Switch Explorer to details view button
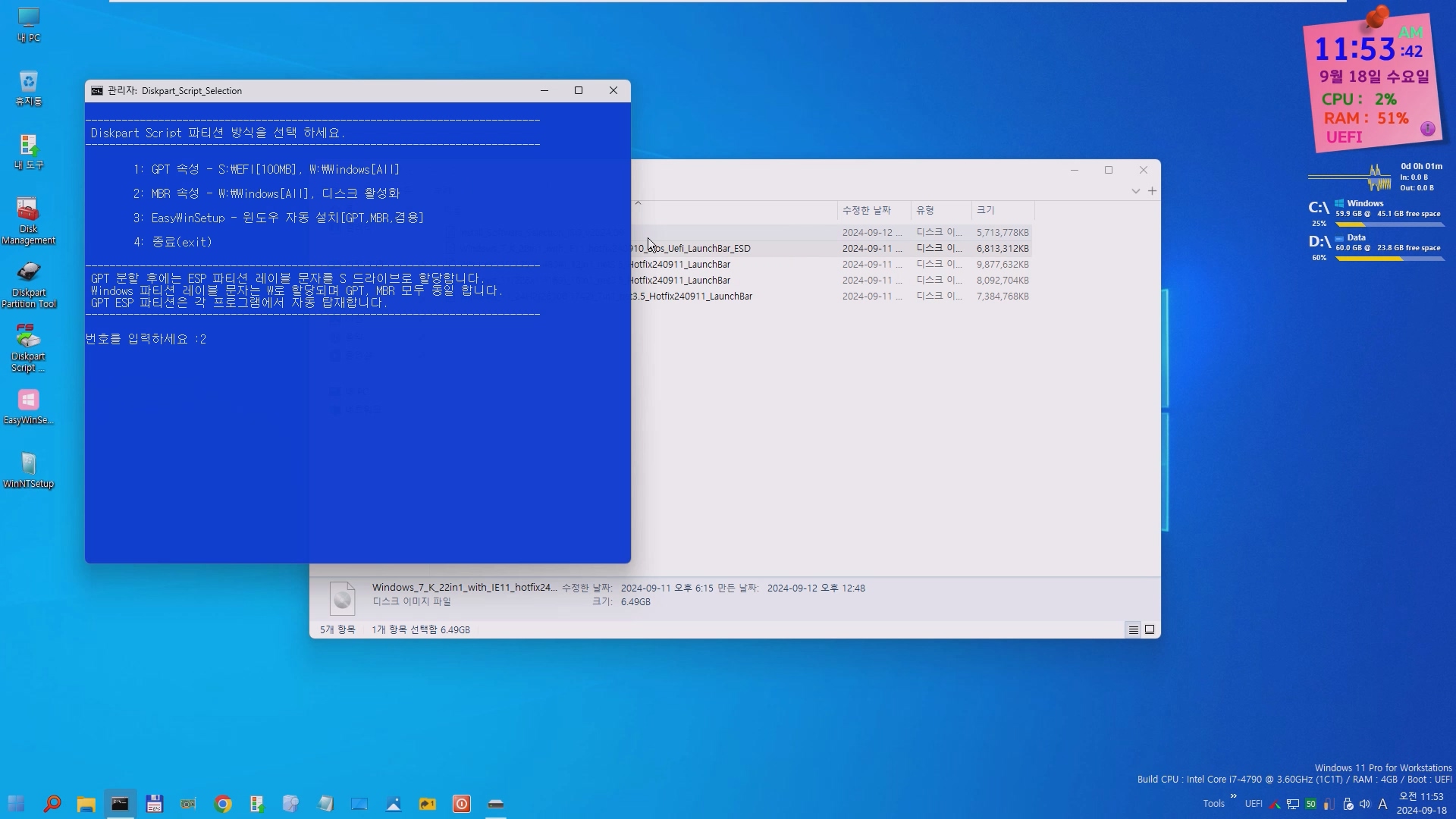This screenshot has height=819, width=1456. [1133, 629]
